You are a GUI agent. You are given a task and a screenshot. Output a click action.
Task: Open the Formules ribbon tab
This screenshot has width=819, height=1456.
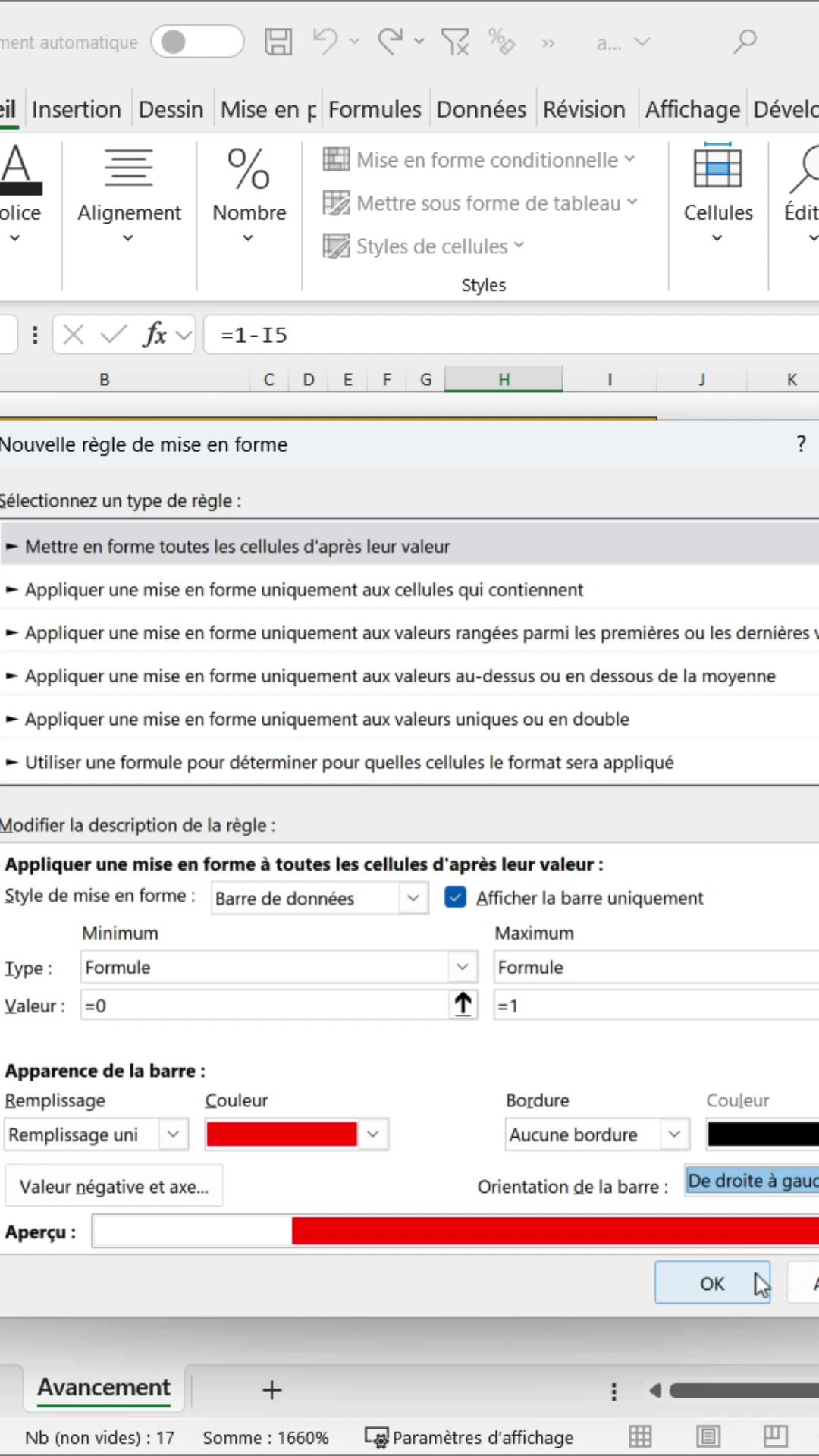[375, 109]
